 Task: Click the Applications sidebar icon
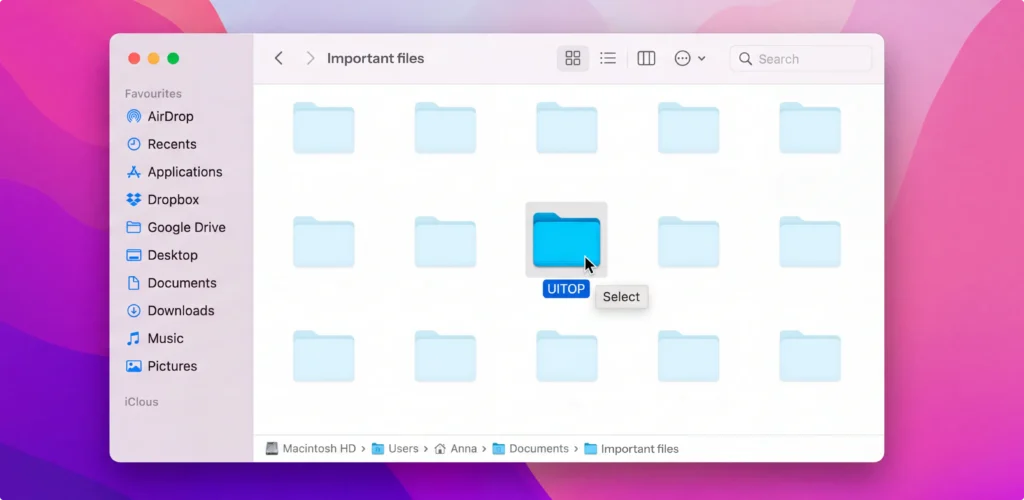point(134,172)
